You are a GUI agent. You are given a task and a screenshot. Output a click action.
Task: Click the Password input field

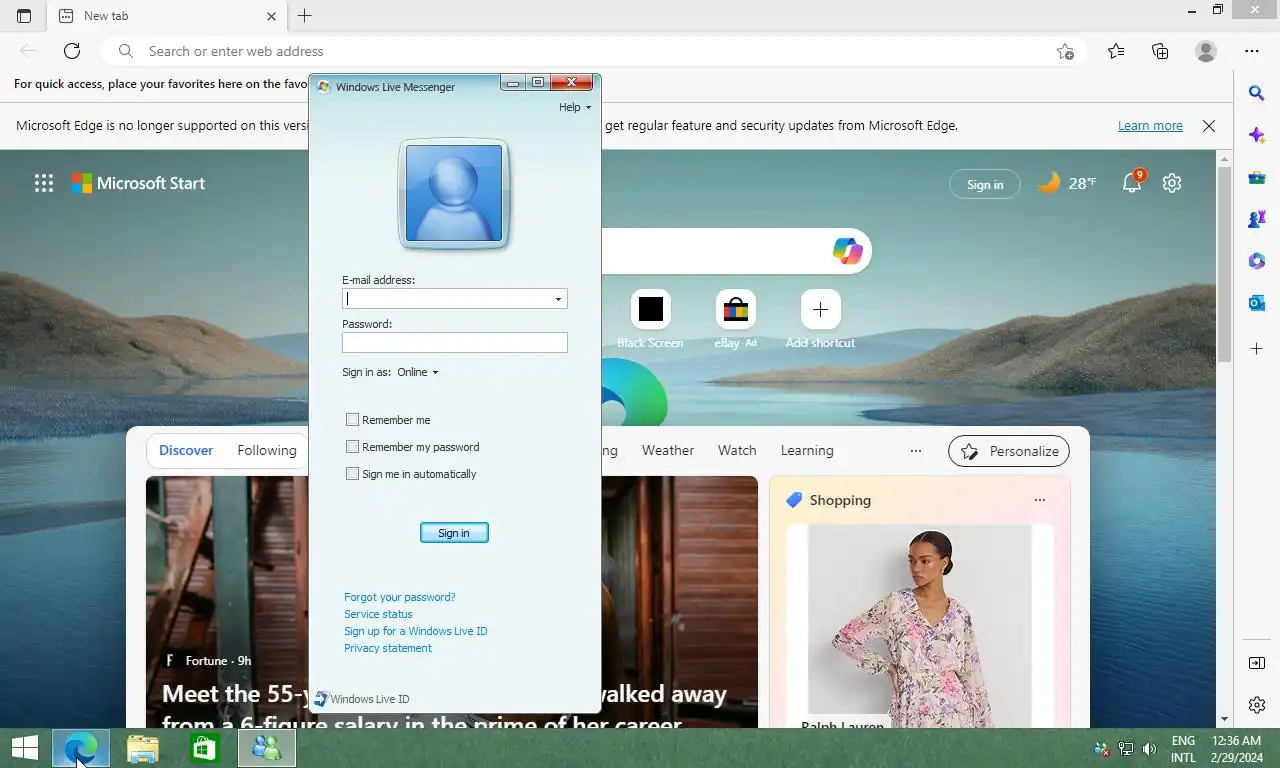tap(455, 343)
